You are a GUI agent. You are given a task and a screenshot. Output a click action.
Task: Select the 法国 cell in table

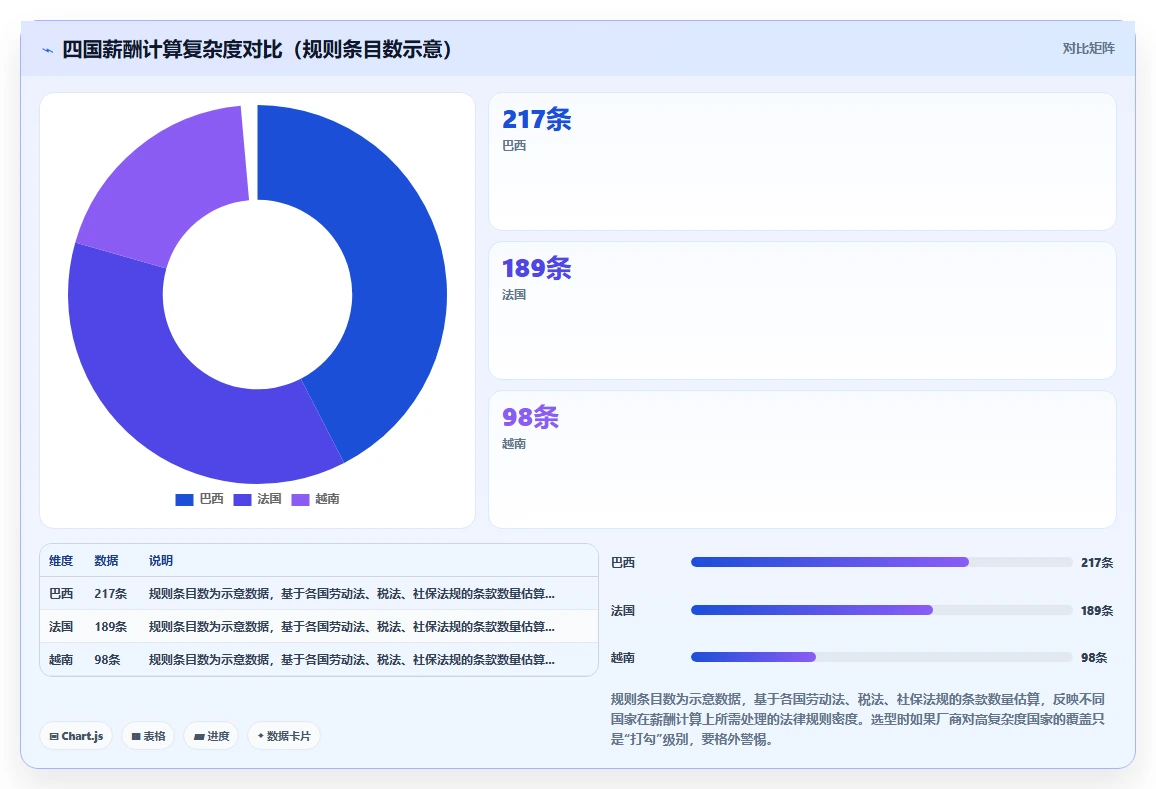[x=61, y=627]
